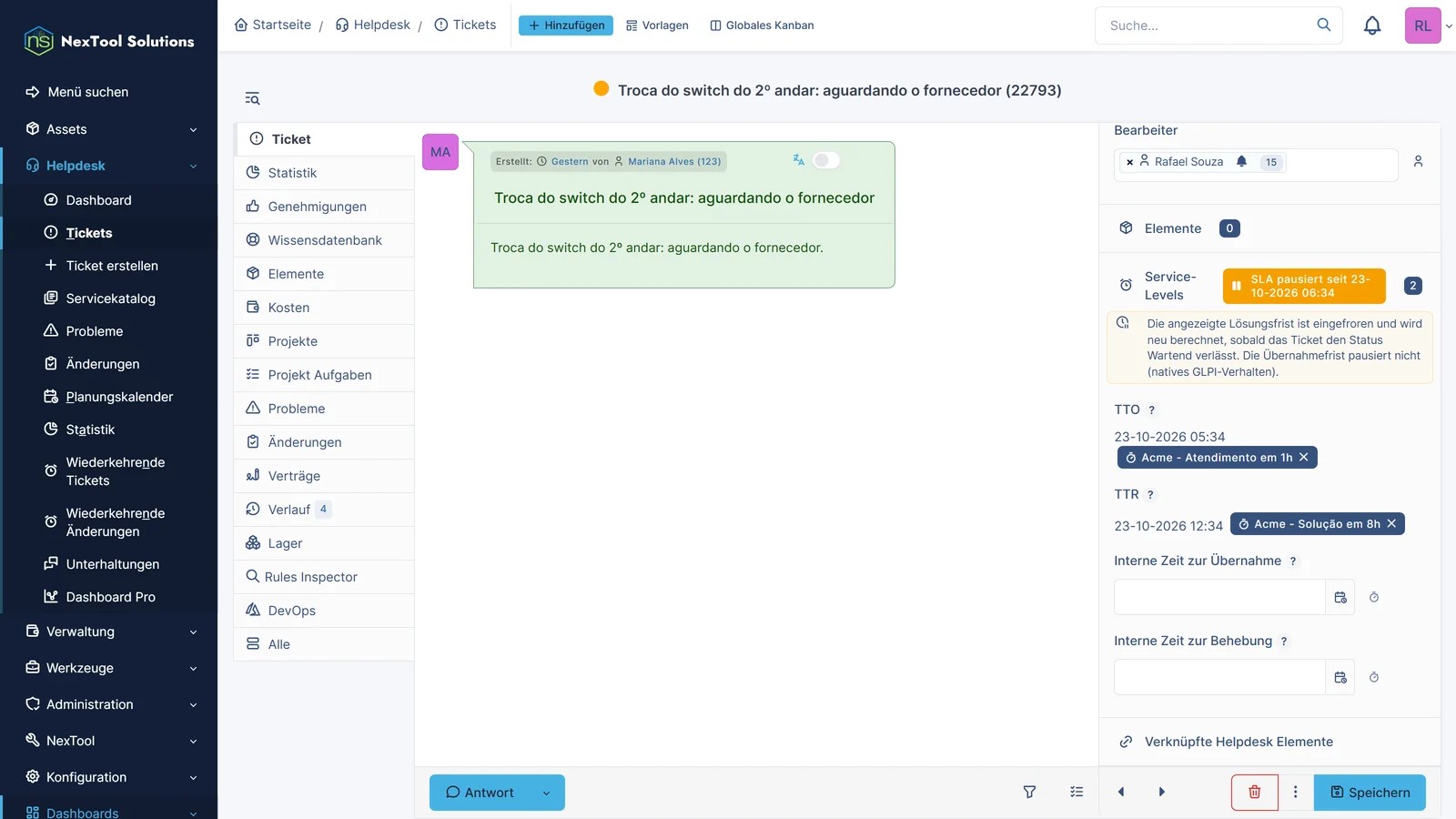Image resolution: width=1456 pixels, height=819 pixels.
Task: Go to previous ticket arrow
Action: click(1121, 792)
